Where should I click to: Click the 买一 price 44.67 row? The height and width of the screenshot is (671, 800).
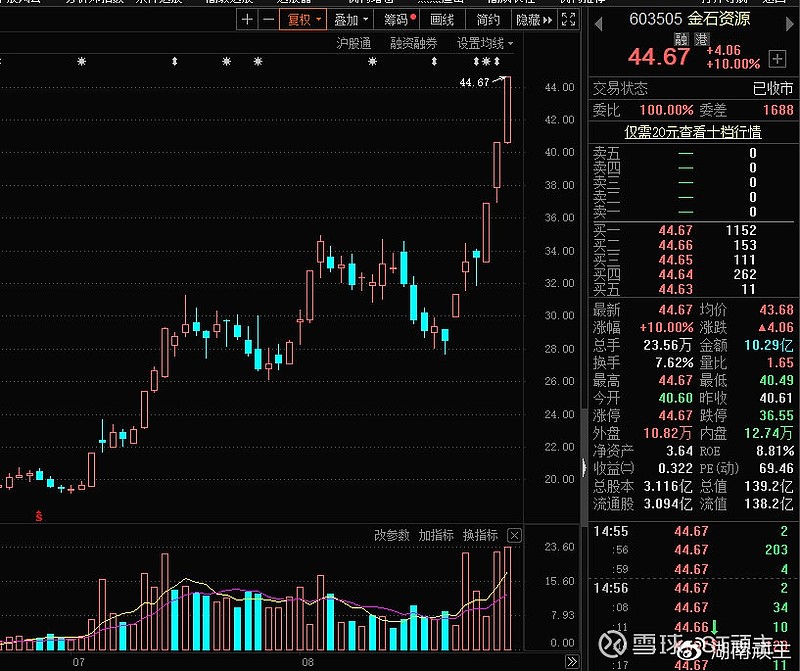[692, 231]
